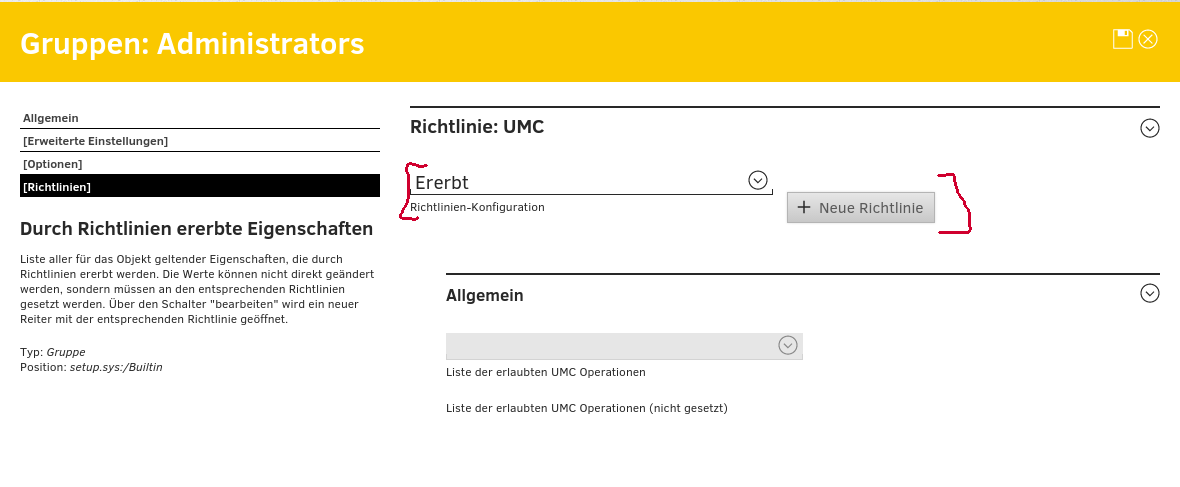Click the 'Durch Richtlinien ererbte Eigenschaften' heading
This screenshot has height=487, width=1180.
point(196,229)
